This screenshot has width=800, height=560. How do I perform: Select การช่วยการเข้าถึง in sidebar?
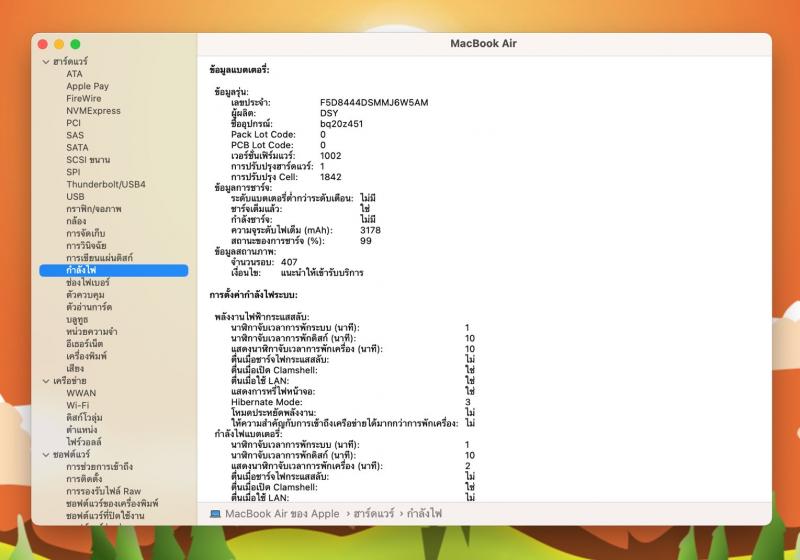click(x=99, y=467)
